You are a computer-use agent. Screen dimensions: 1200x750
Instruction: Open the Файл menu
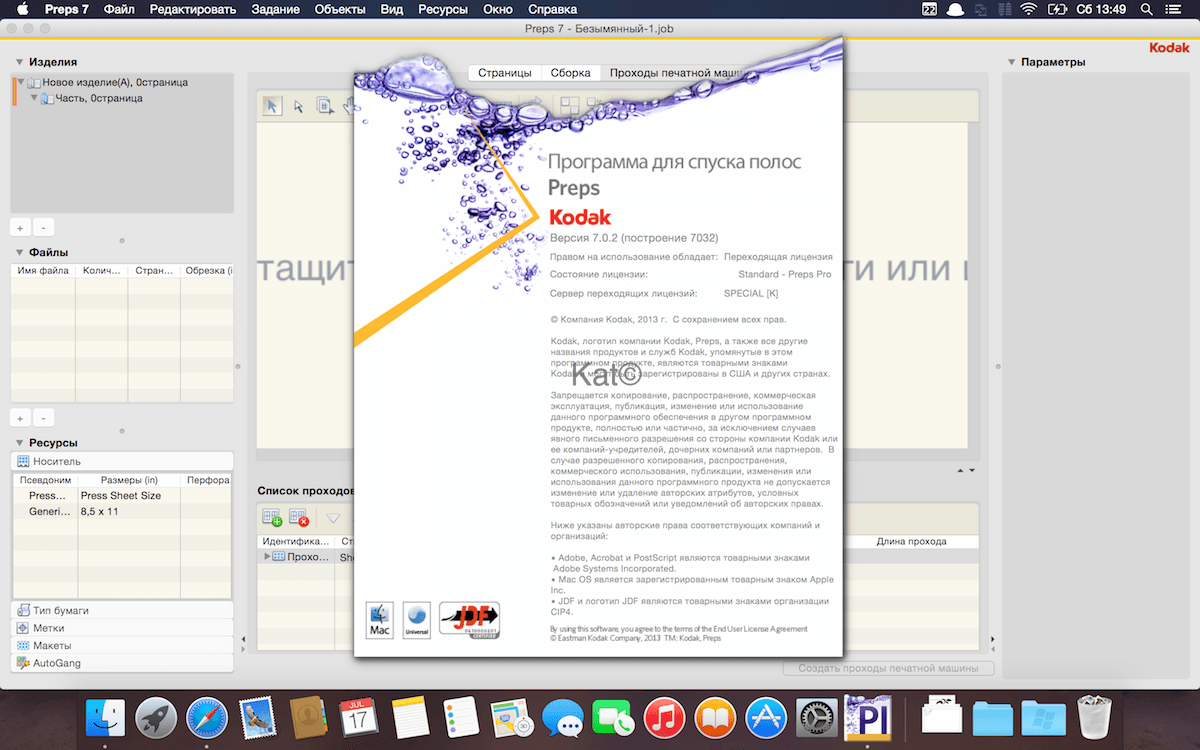(x=119, y=9)
